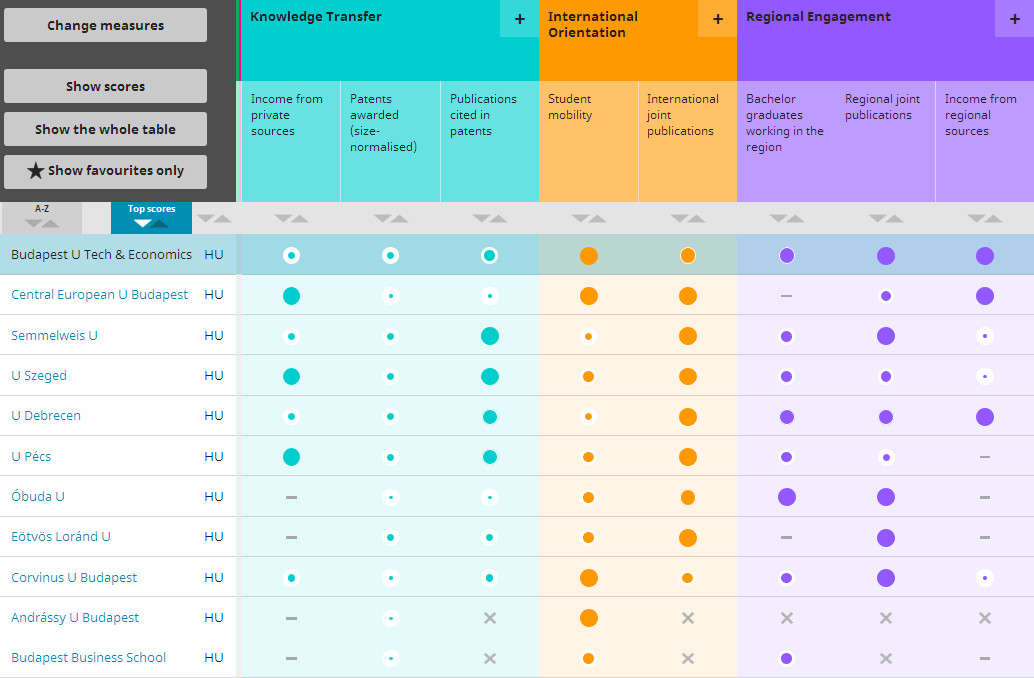Image resolution: width=1034 pixels, height=678 pixels.
Task: Click Óbuda U Bachelor graduates in region dot
Action: [787, 497]
